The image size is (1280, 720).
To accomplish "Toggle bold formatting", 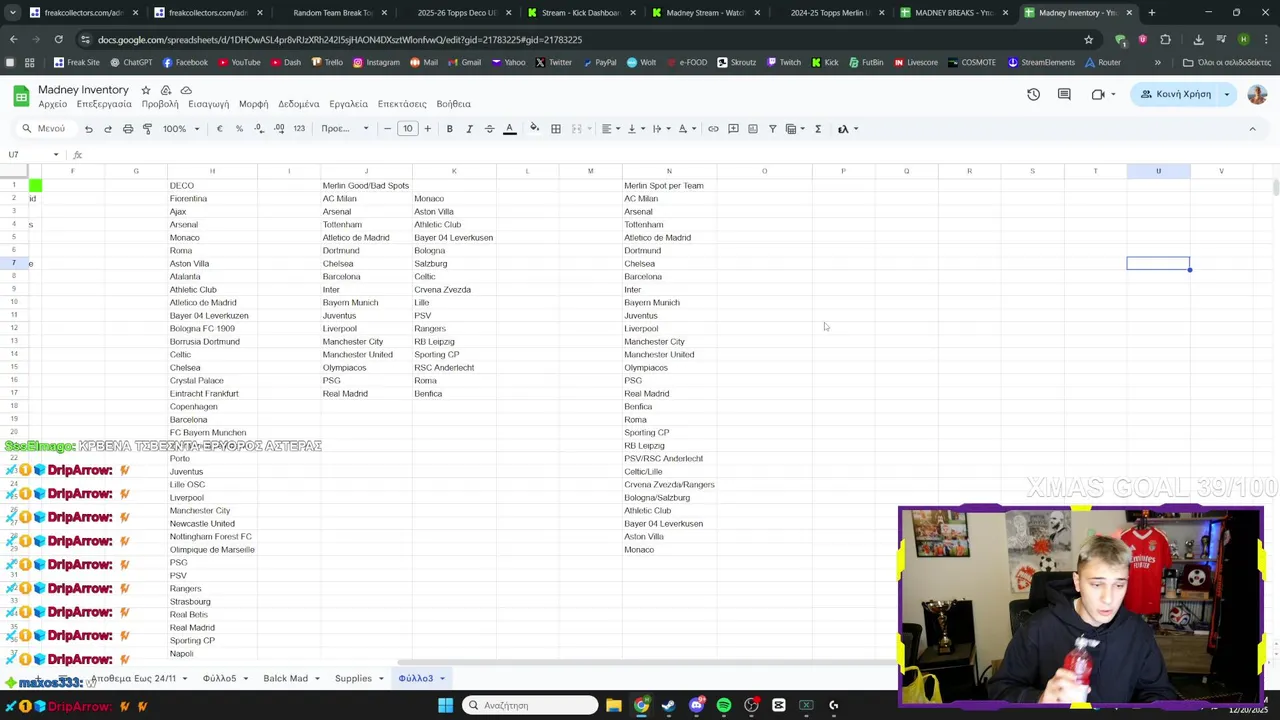I will 450,129.
